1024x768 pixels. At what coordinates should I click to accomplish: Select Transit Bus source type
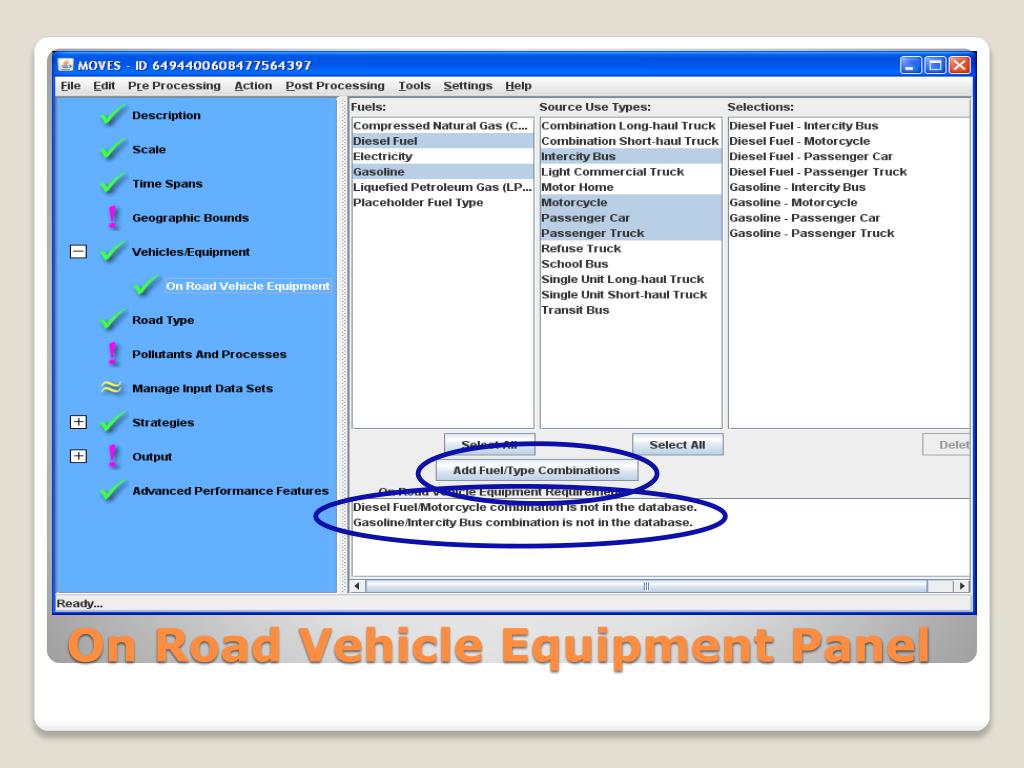[631, 310]
